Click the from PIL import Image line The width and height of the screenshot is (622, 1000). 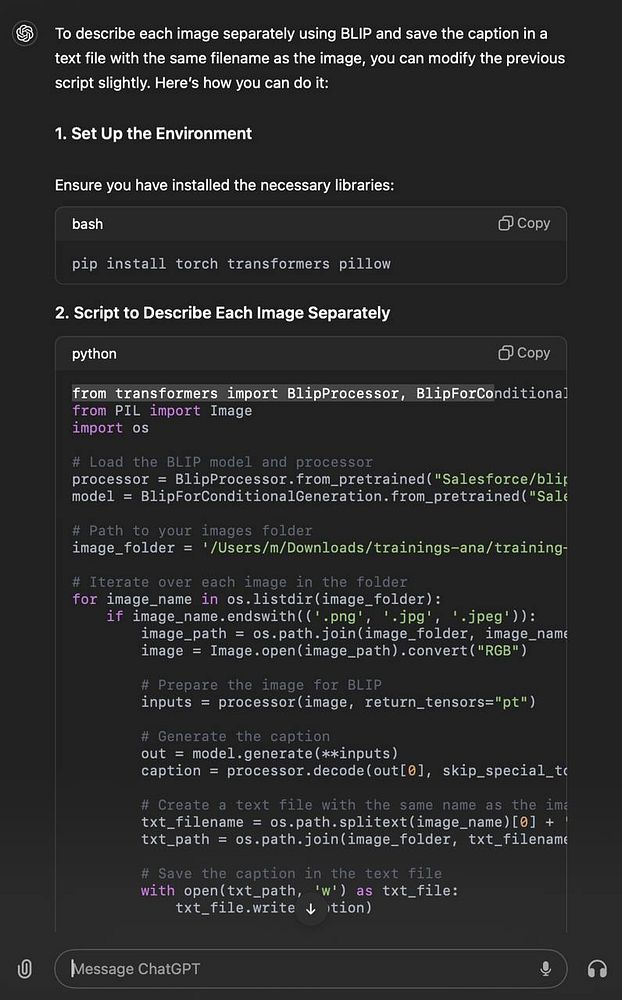[162, 410]
